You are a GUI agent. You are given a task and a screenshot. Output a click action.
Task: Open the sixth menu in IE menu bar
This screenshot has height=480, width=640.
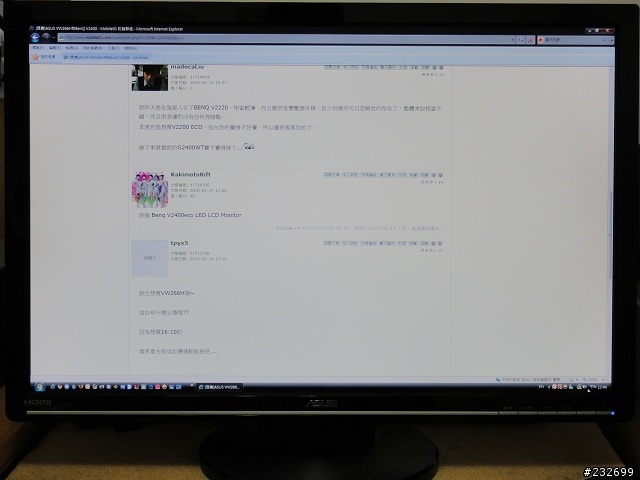(x=131, y=48)
